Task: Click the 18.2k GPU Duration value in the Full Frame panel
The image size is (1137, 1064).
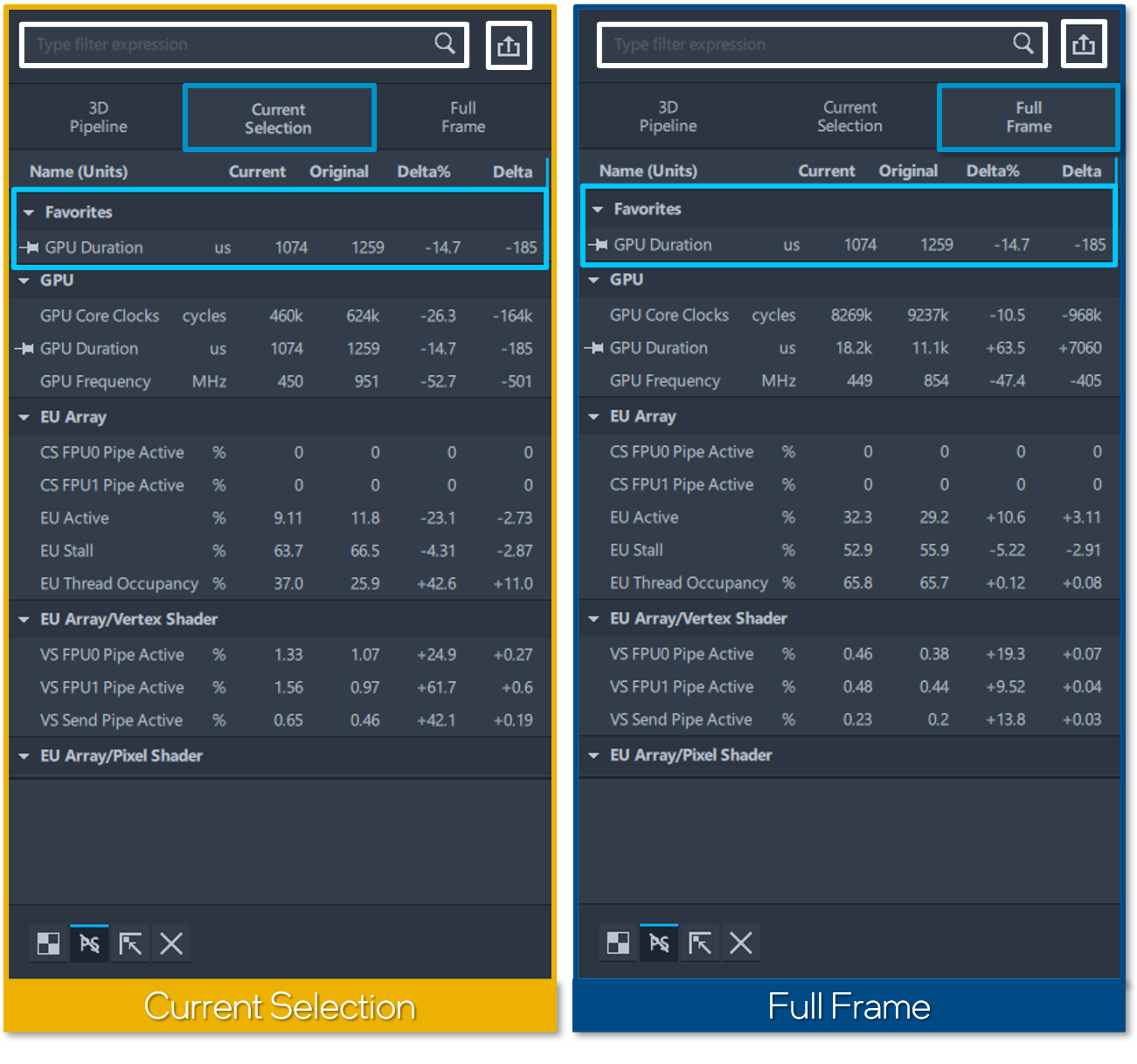Action: coord(854,348)
